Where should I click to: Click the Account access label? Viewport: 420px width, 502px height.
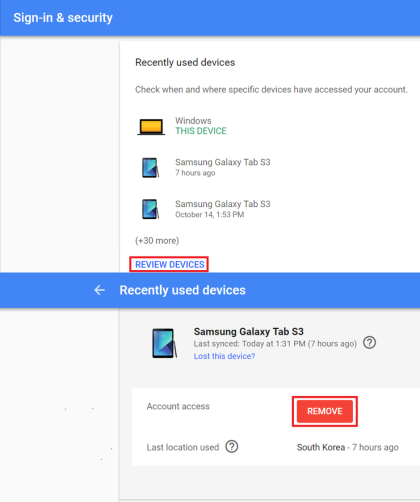[178, 406]
